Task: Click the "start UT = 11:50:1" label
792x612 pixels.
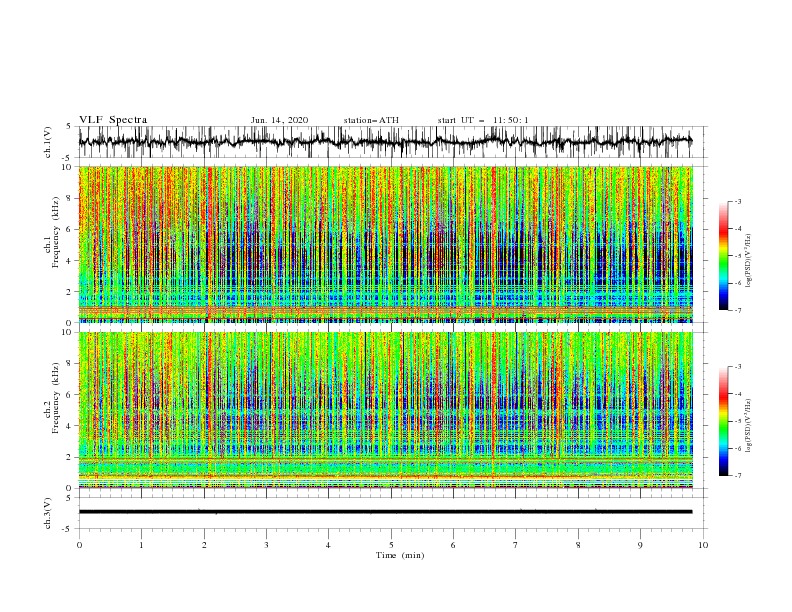Action: (x=483, y=120)
